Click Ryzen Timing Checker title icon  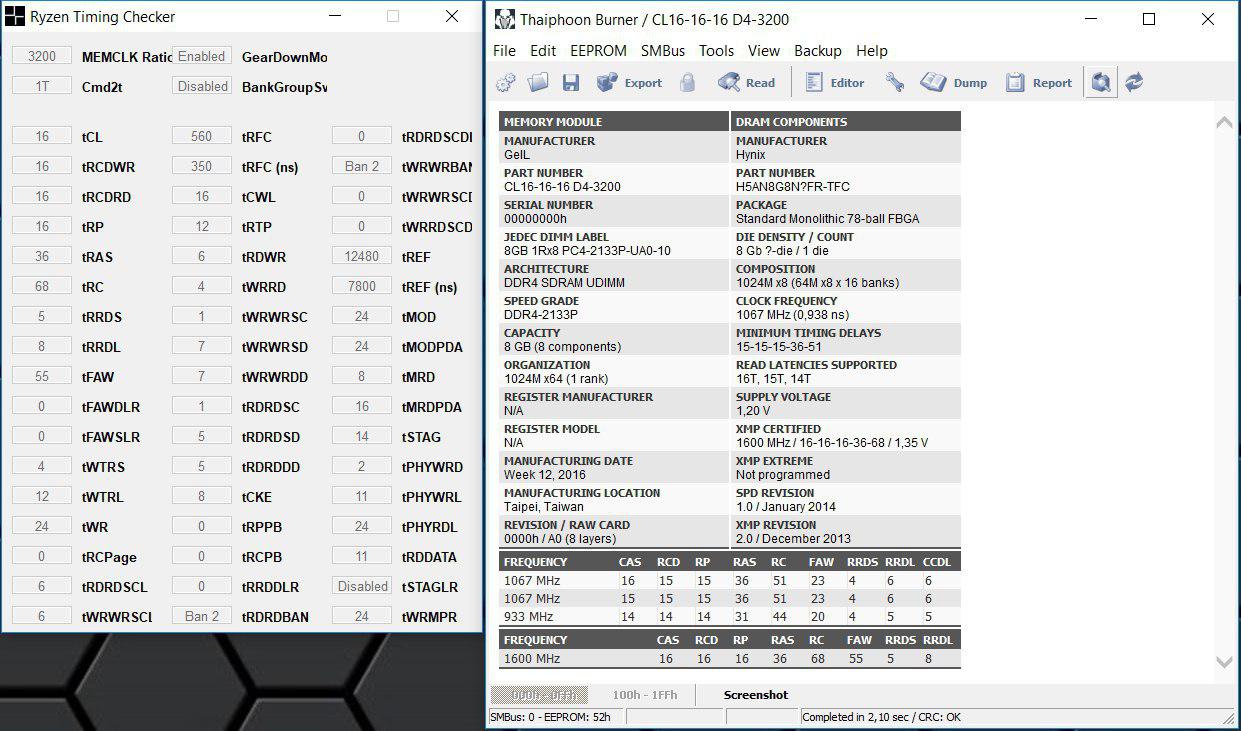[15, 16]
